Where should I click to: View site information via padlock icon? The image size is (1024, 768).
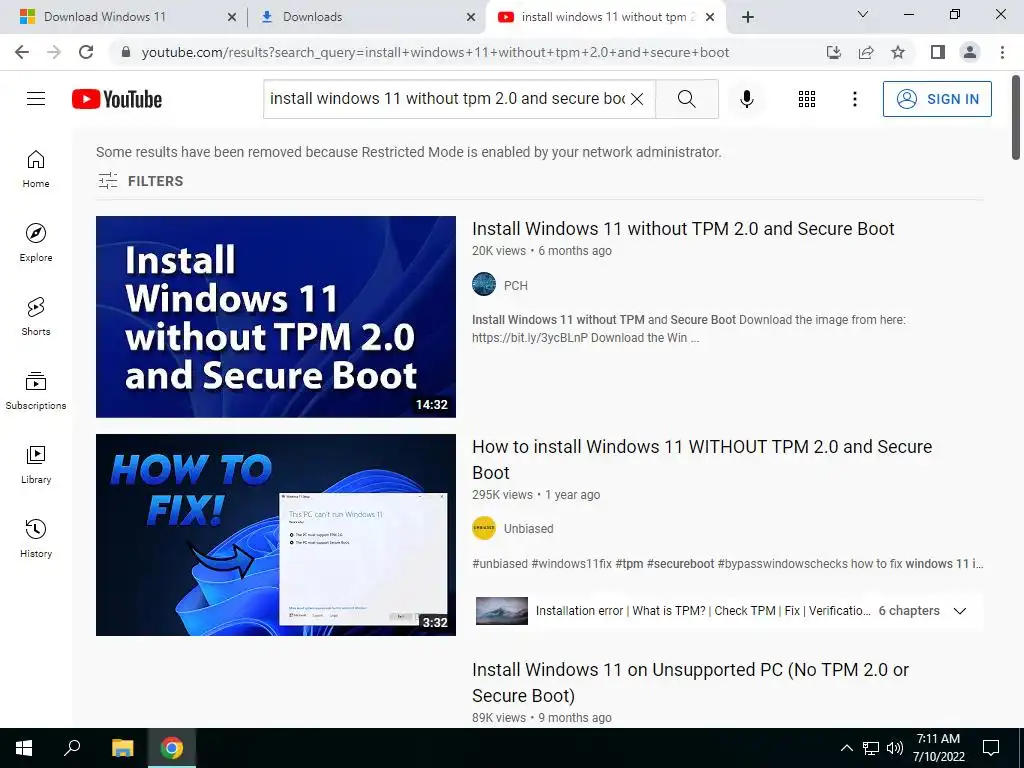pyautogui.click(x=126, y=52)
